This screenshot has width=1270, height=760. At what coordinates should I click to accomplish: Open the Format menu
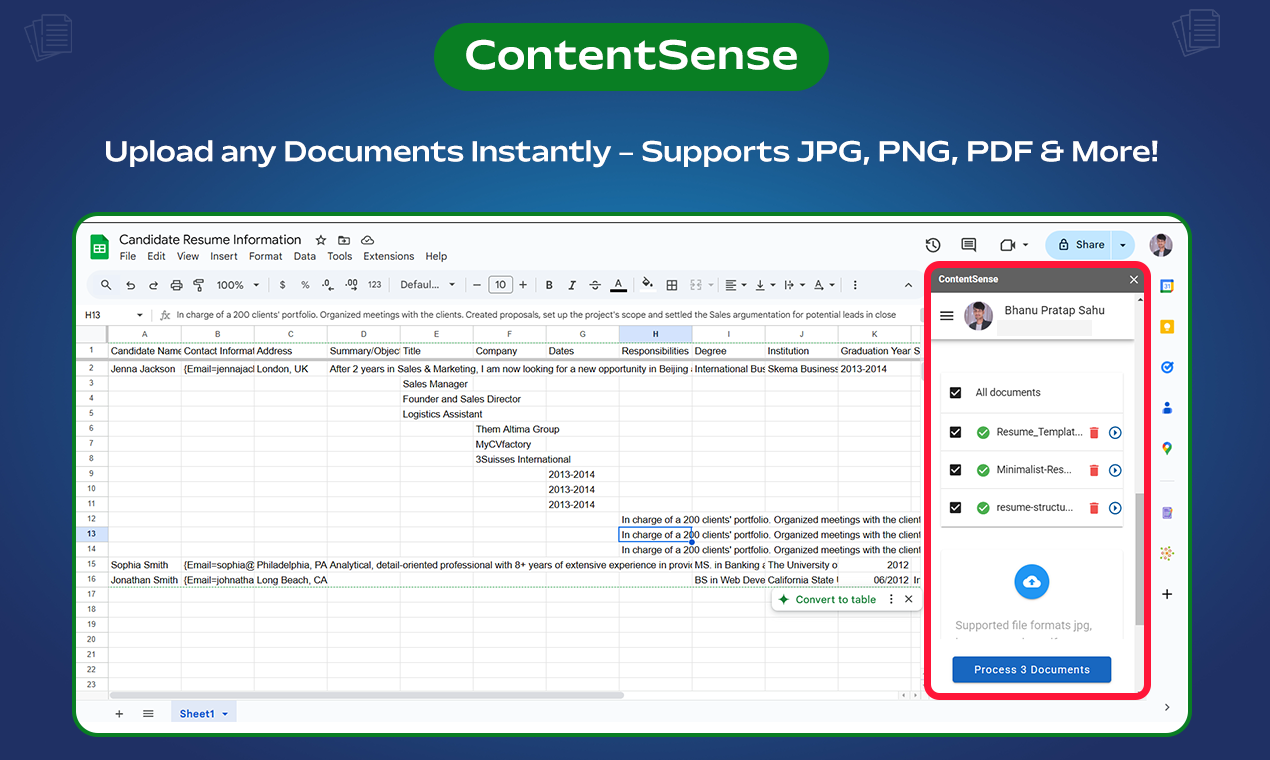pyautogui.click(x=266, y=256)
